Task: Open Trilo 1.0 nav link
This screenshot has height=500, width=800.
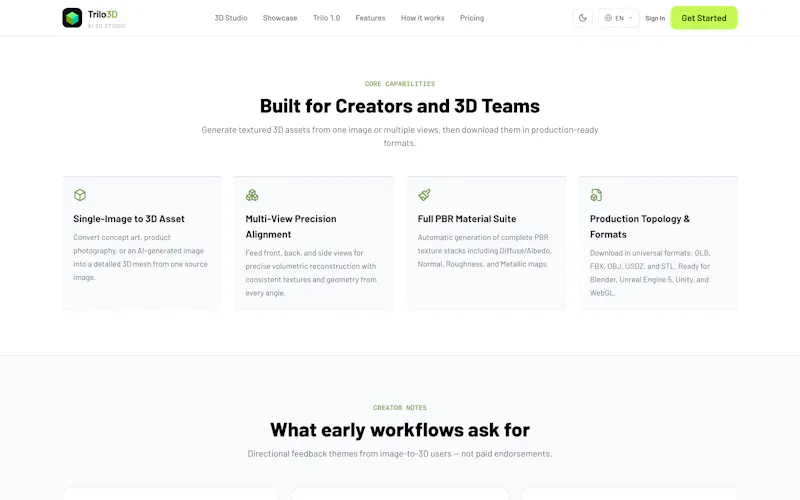Action: pyautogui.click(x=327, y=18)
